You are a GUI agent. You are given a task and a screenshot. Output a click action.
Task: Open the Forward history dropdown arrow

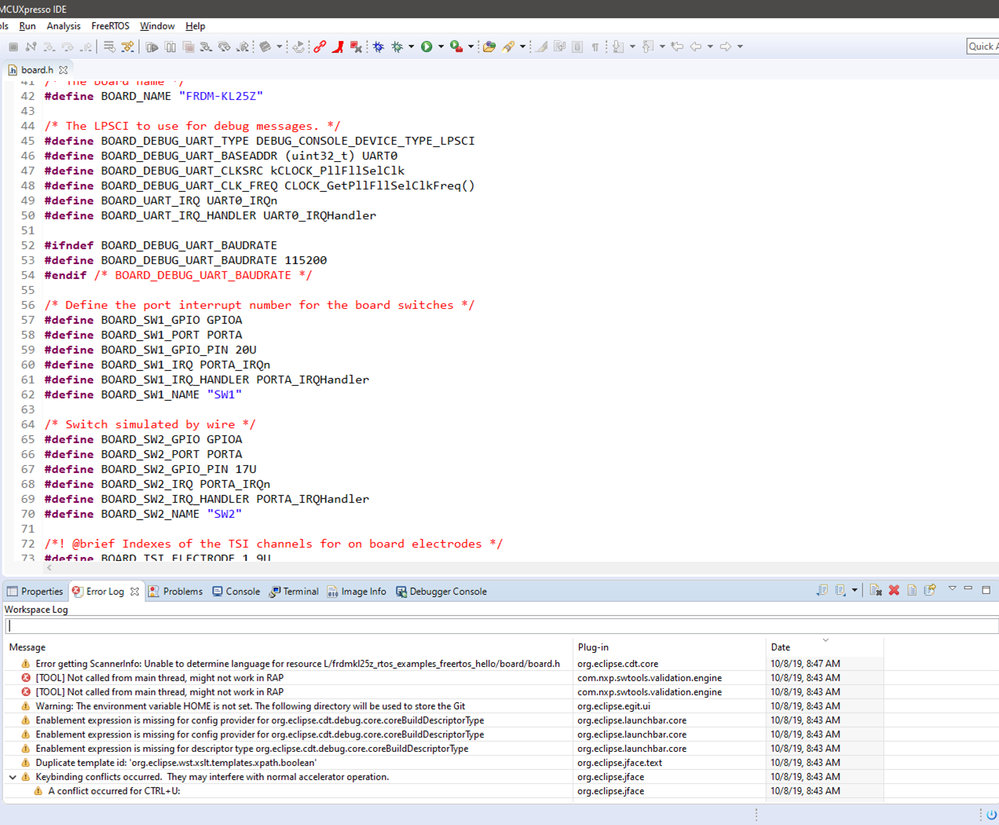[x=740, y=47]
